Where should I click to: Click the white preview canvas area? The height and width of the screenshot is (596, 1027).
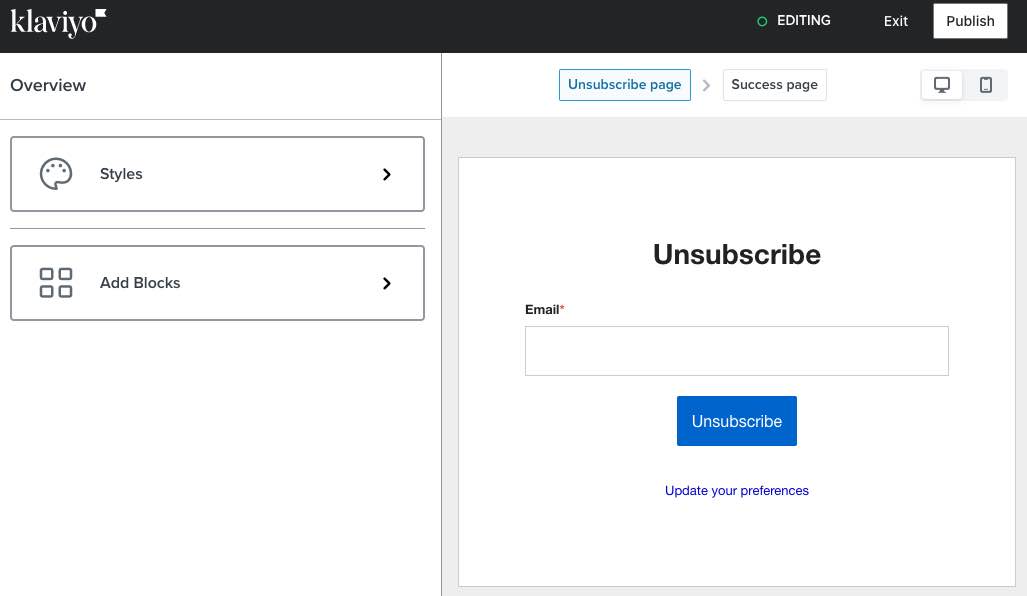coord(736,550)
